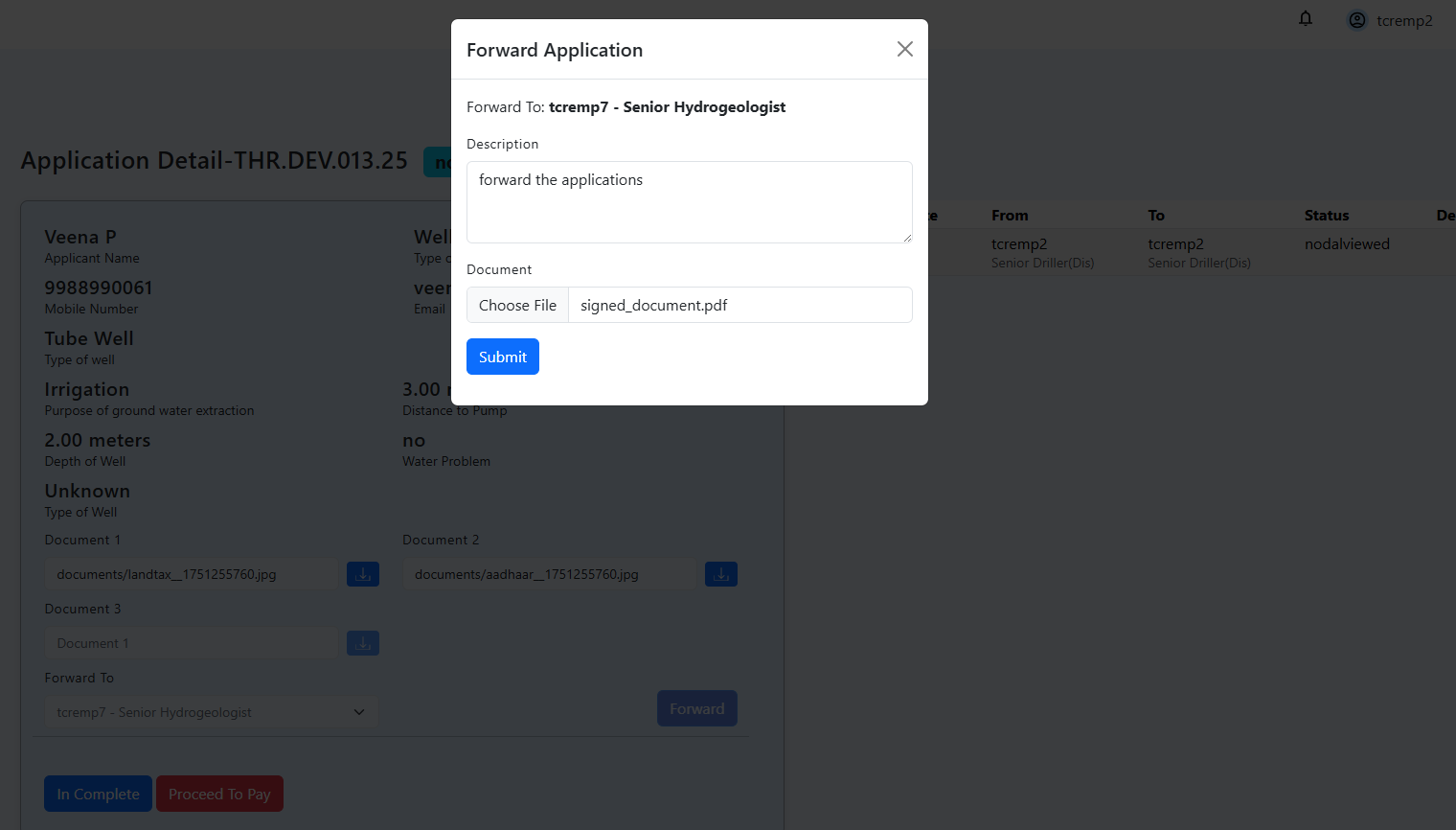Click the Status column header

pos(1326,216)
